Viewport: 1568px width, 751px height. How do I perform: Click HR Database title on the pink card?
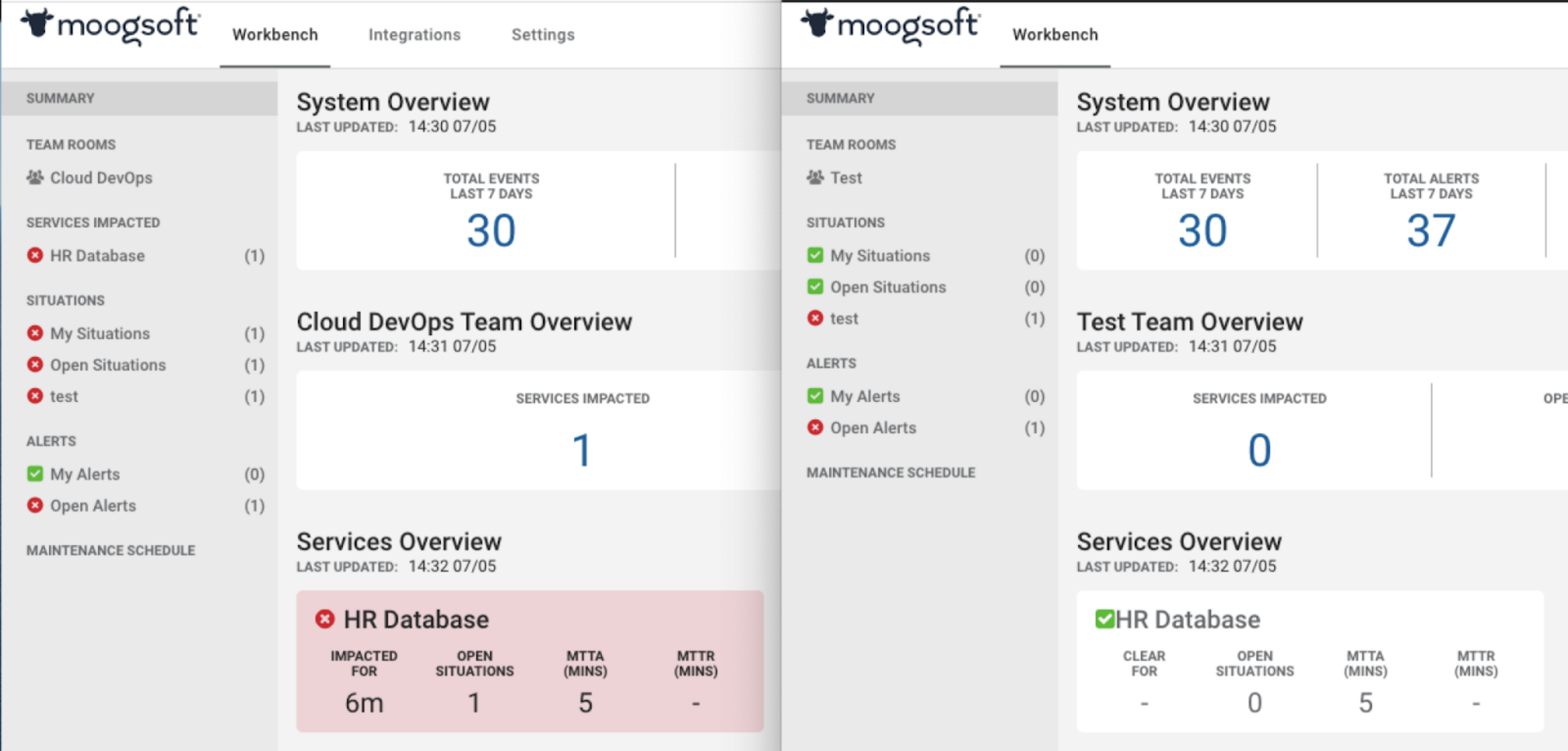coord(416,620)
